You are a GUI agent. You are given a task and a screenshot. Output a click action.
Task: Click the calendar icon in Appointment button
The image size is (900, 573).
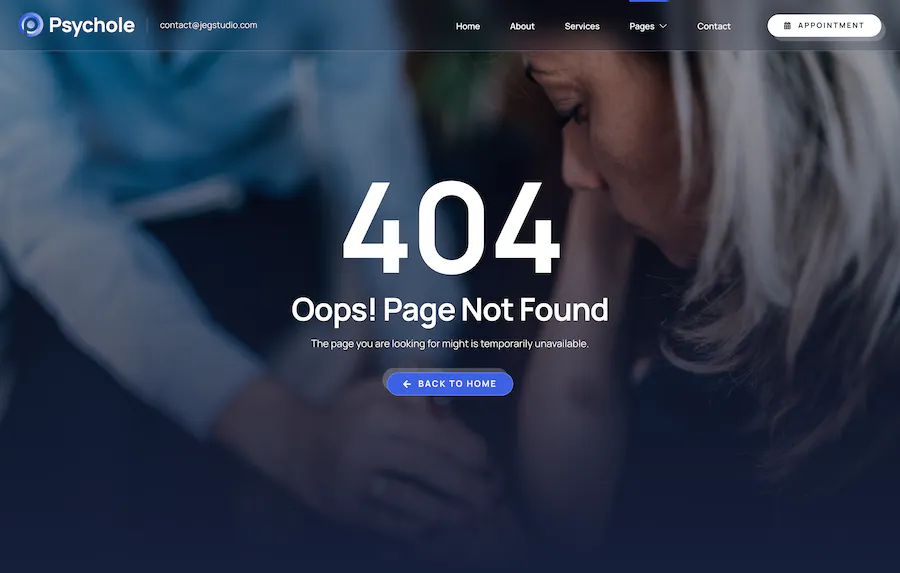788,26
